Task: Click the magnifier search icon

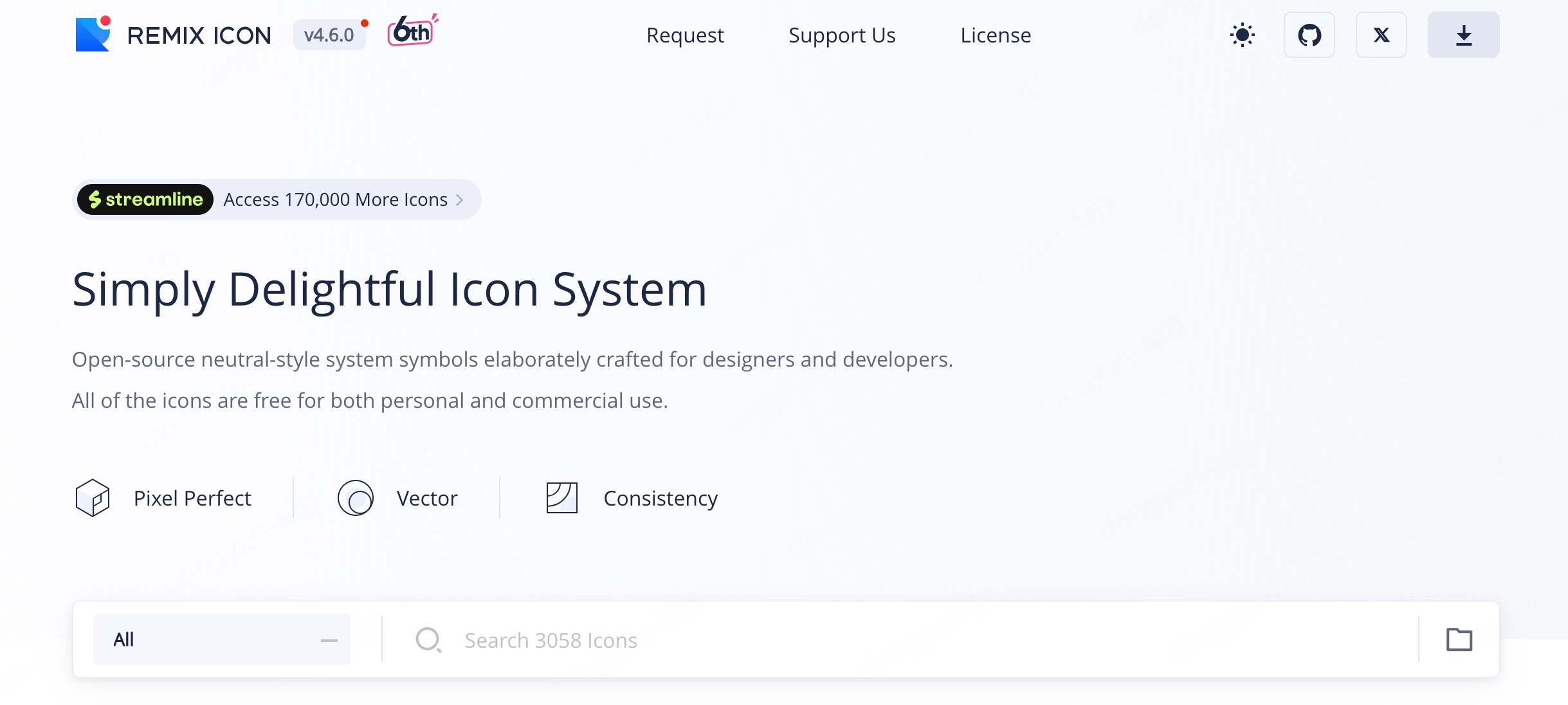Action: pyautogui.click(x=428, y=640)
